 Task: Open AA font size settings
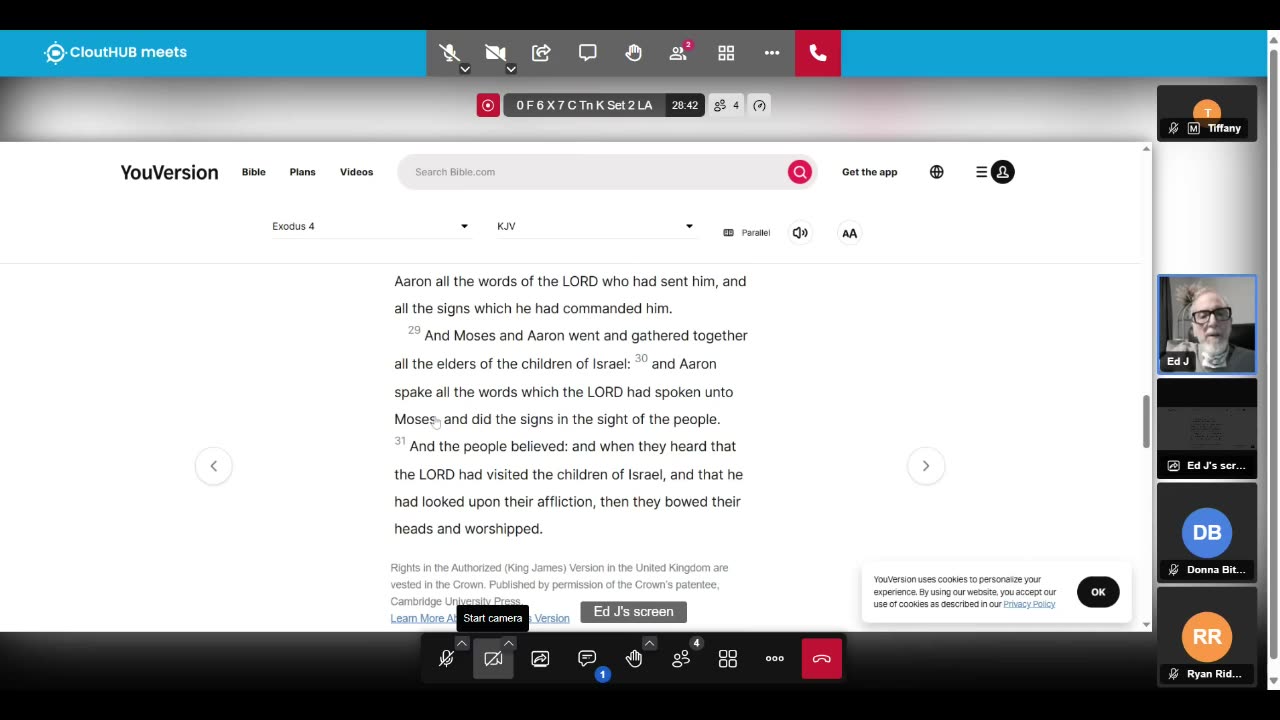[849, 233]
